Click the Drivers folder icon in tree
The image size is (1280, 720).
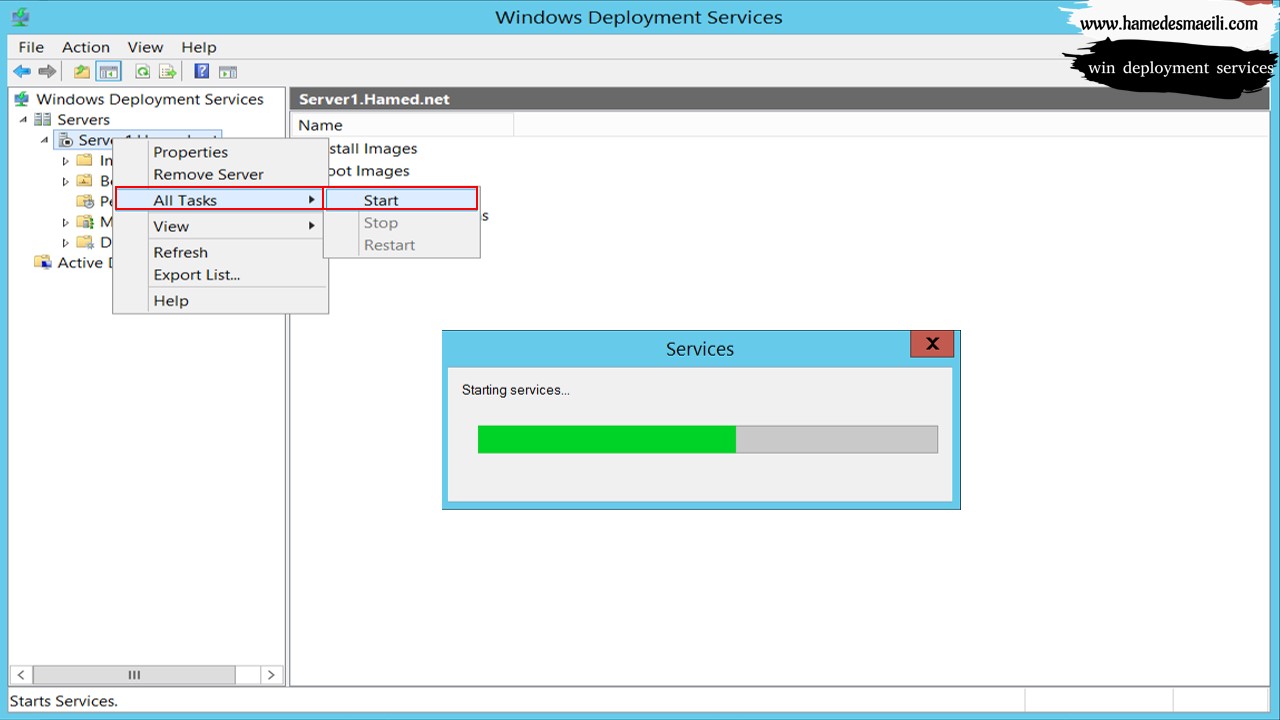pyautogui.click(x=85, y=242)
